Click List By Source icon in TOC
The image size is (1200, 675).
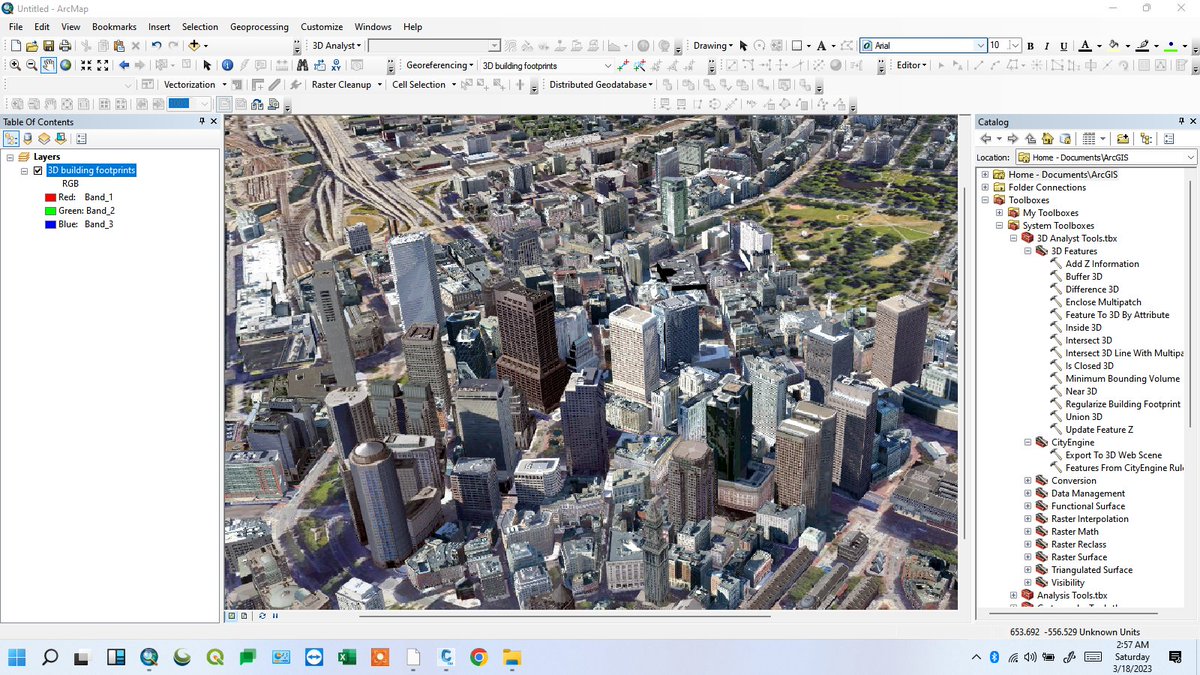[x=28, y=139]
